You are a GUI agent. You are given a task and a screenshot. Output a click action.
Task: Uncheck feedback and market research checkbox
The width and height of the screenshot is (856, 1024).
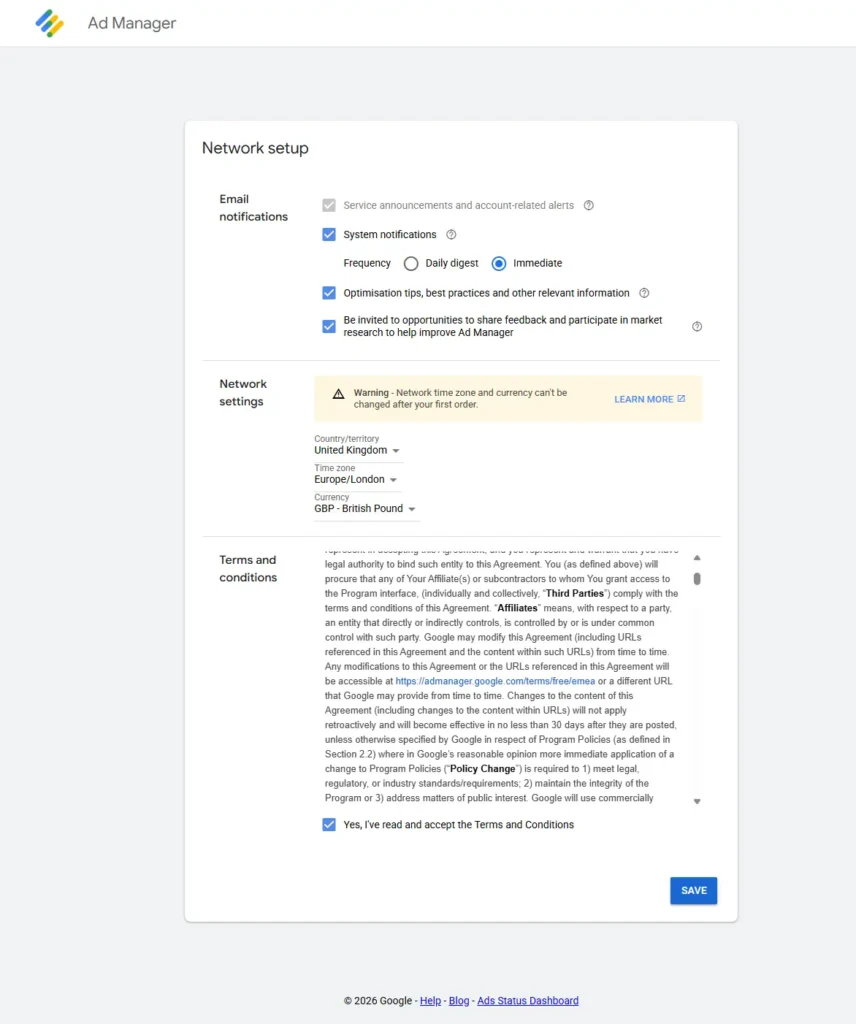point(329,327)
